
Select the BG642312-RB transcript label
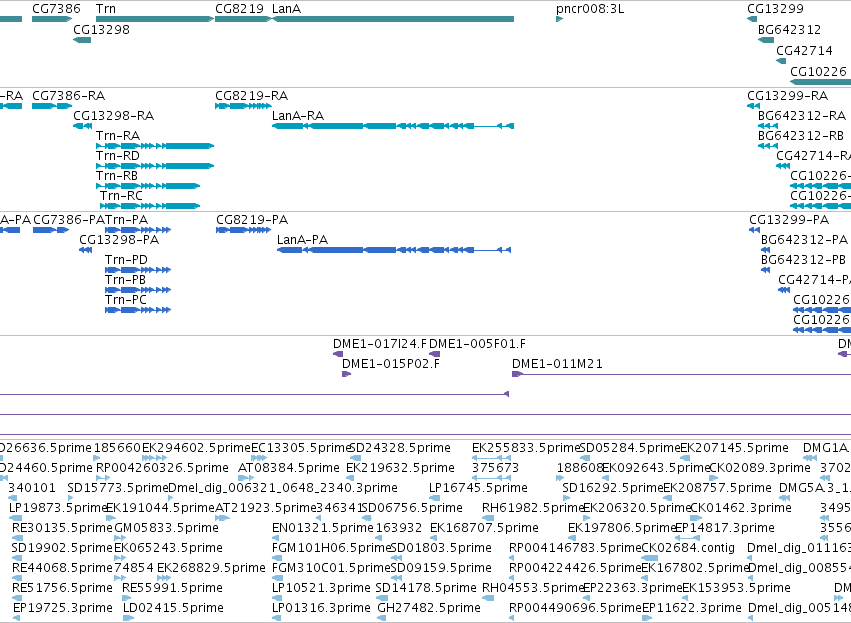pyautogui.click(x=801, y=136)
